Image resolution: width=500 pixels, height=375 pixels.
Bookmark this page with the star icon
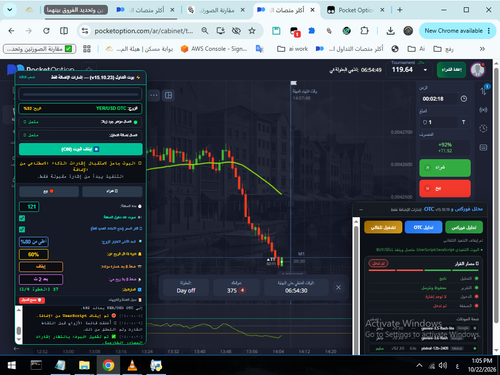coord(252,31)
